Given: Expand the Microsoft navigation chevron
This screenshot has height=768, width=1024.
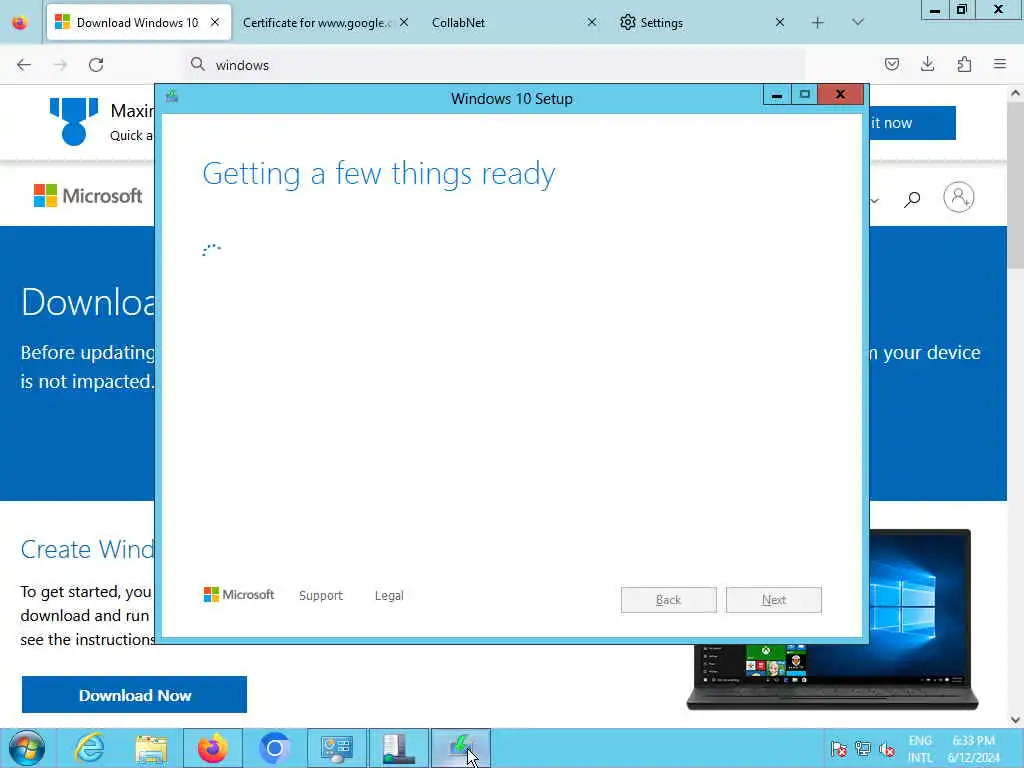Looking at the screenshot, I should tap(875, 200).
